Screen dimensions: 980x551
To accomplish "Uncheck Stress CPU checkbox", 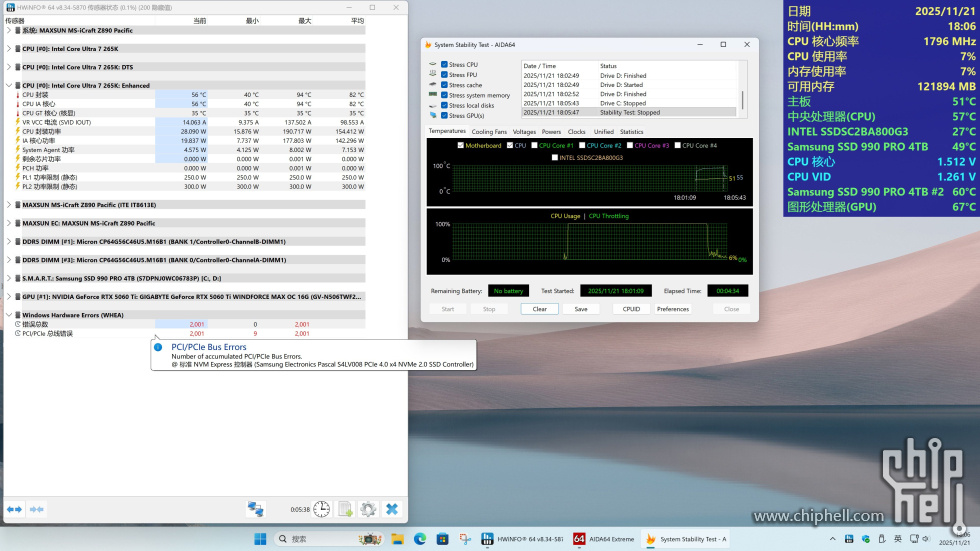I will 444,64.
